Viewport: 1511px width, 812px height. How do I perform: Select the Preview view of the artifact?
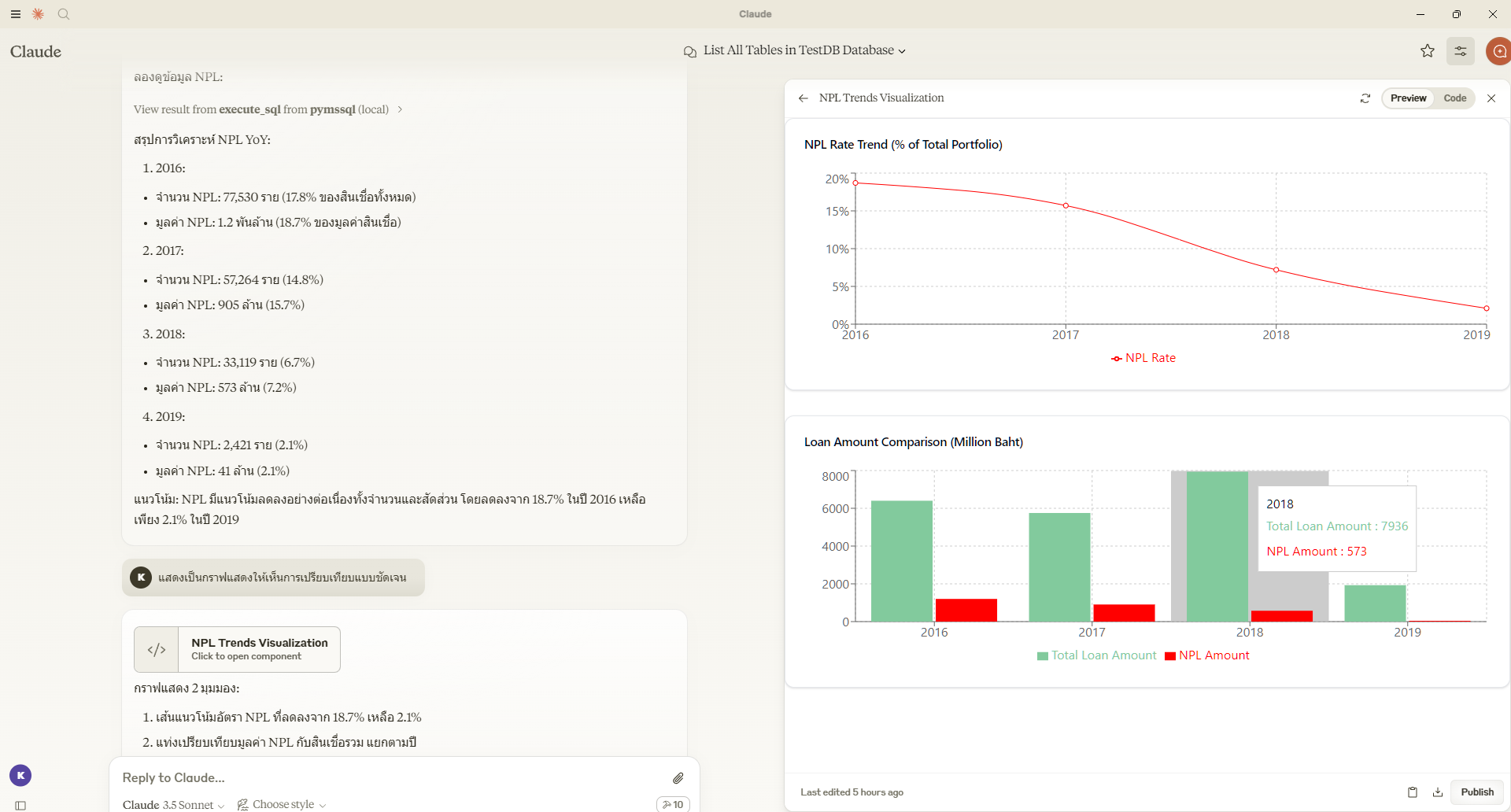(x=1408, y=98)
